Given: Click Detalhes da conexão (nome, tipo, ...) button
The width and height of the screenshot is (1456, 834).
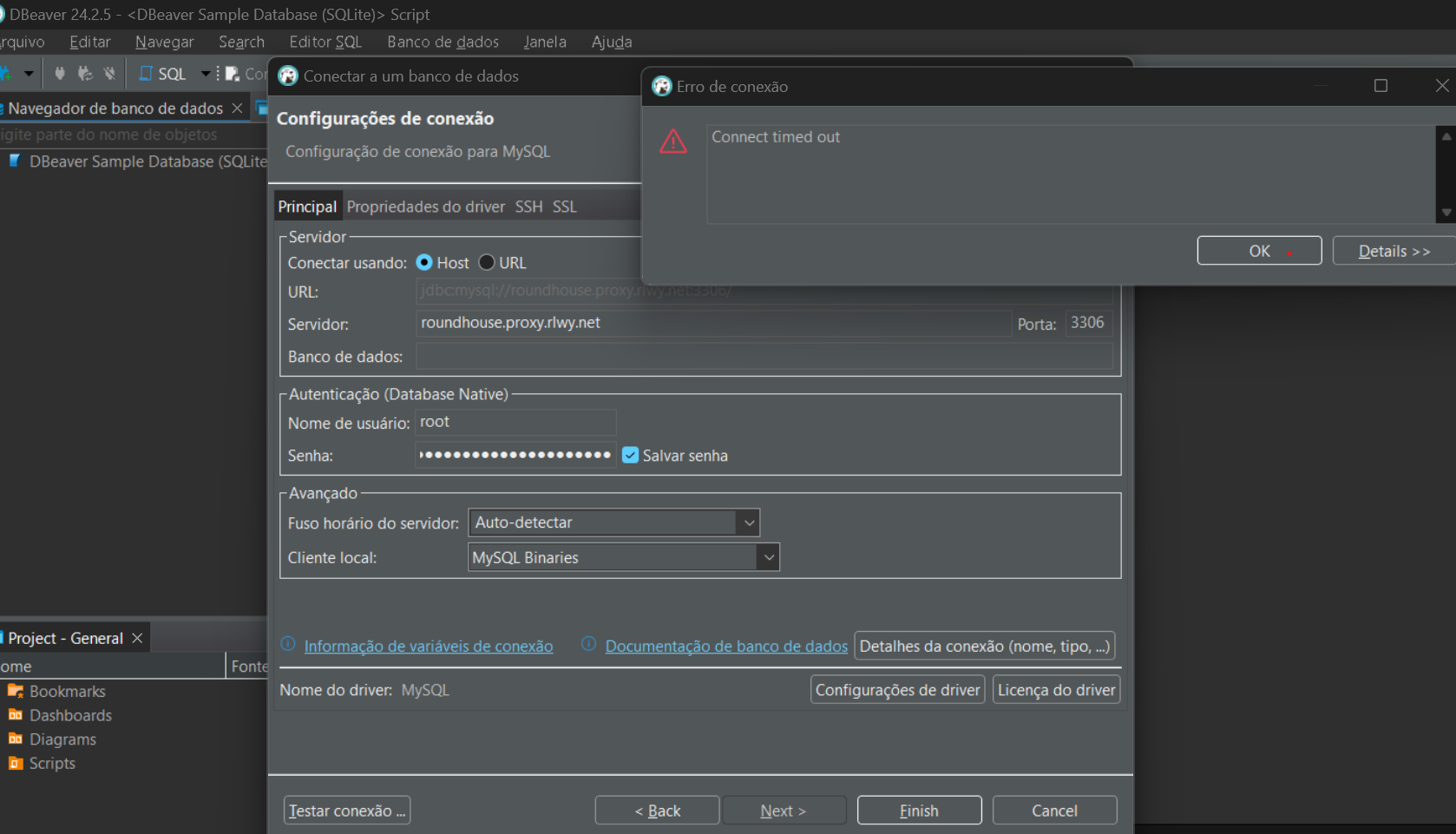Looking at the screenshot, I should point(985,646).
